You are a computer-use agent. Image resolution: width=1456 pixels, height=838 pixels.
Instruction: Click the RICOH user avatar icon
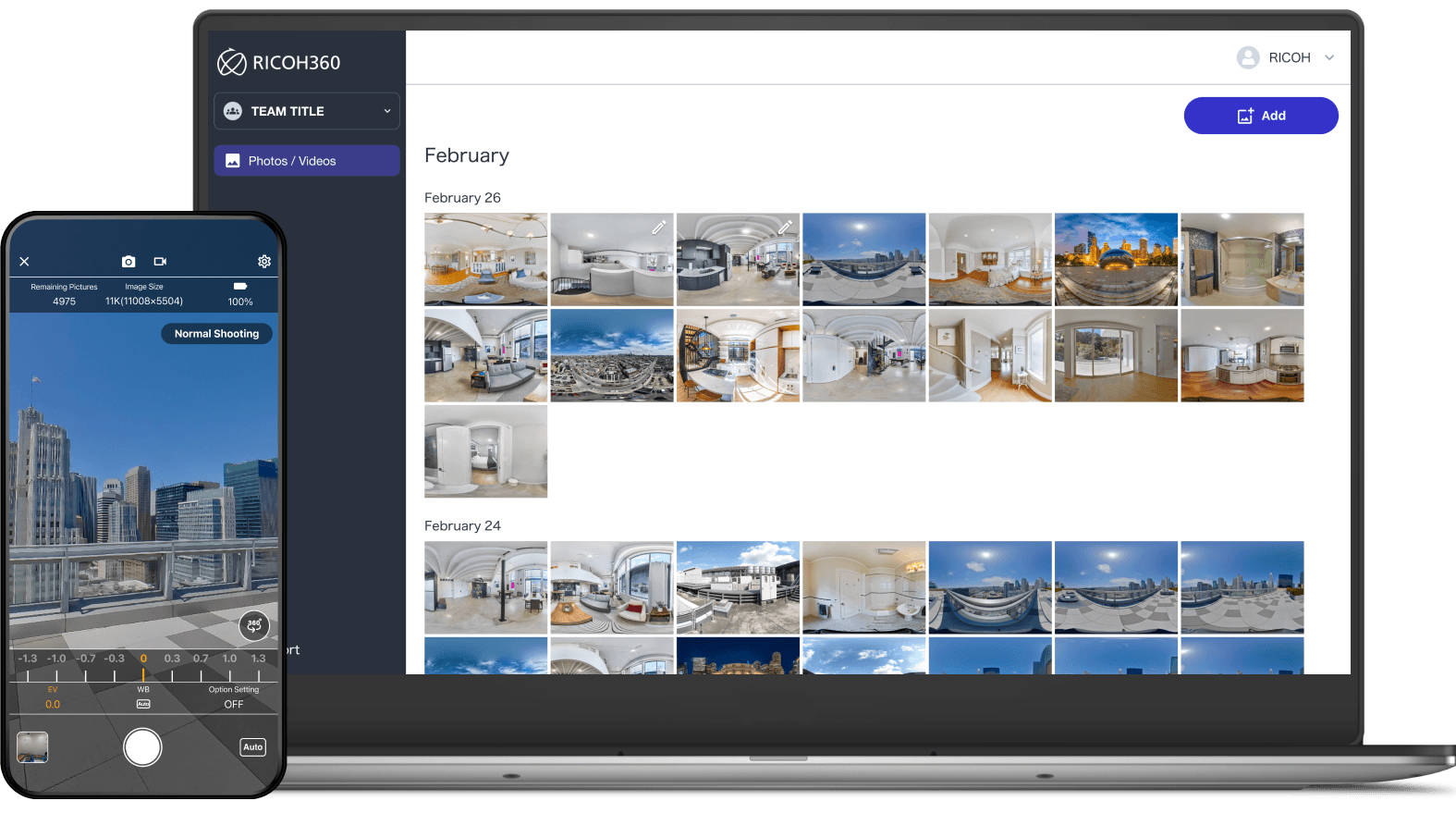pyautogui.click(x=1248, y=57)
